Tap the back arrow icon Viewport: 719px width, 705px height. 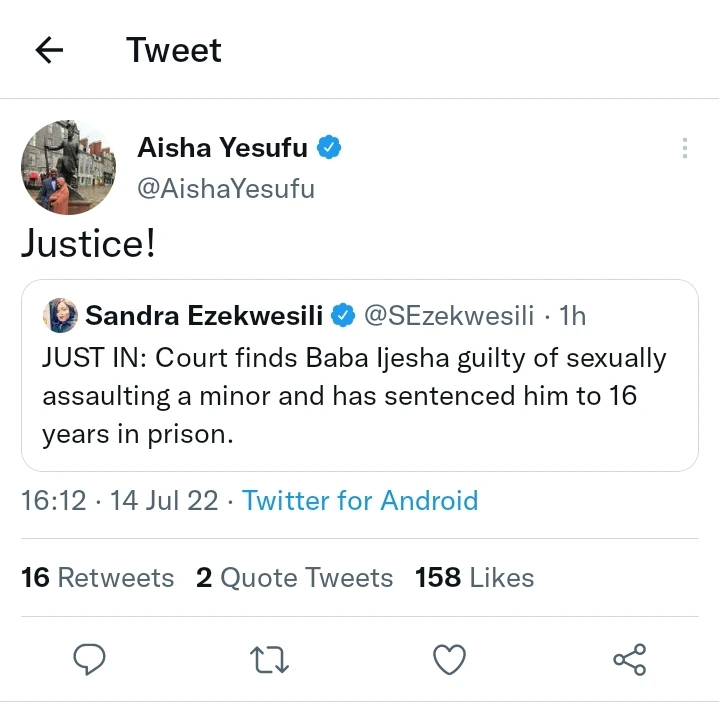49,51
